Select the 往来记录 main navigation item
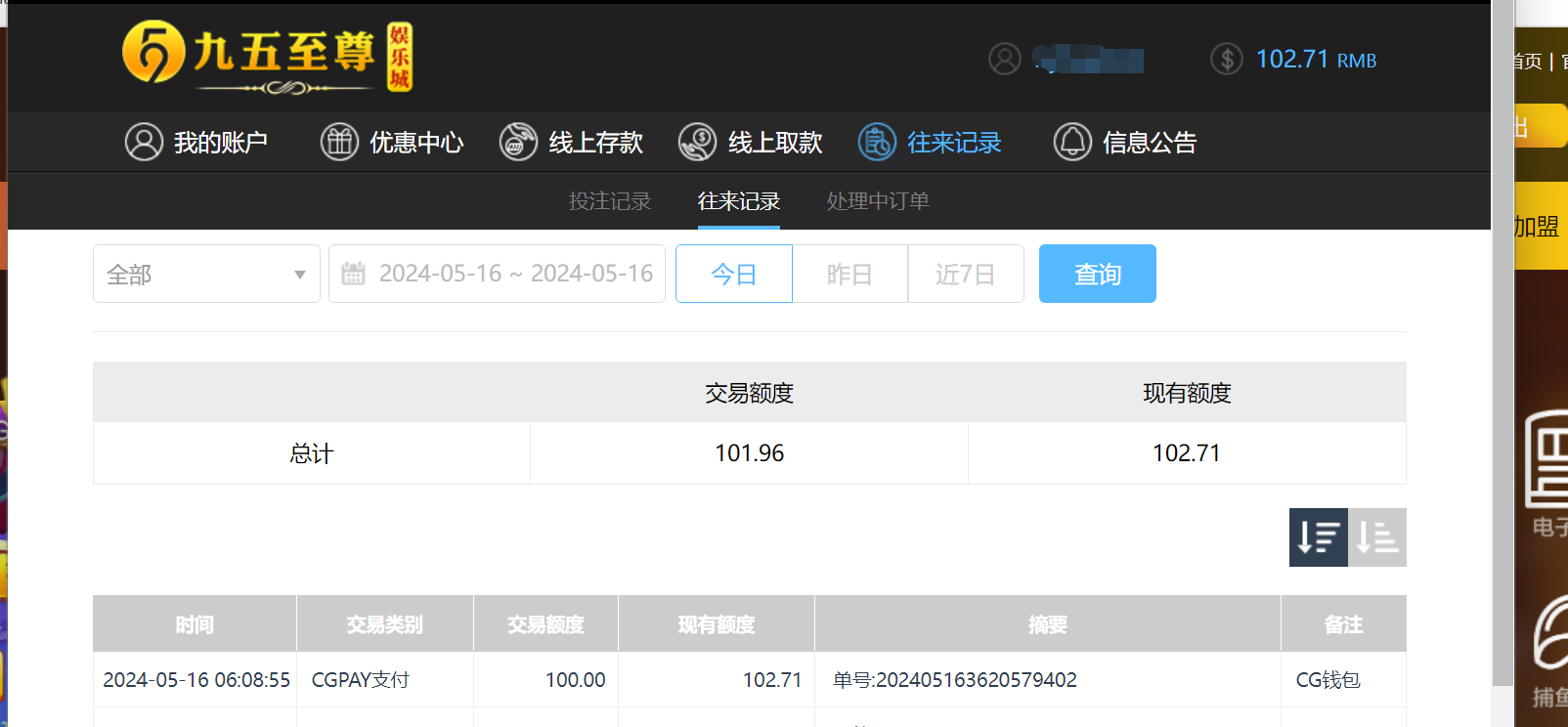Screen dimensions: 1568x727 click(x=931, y=143)
